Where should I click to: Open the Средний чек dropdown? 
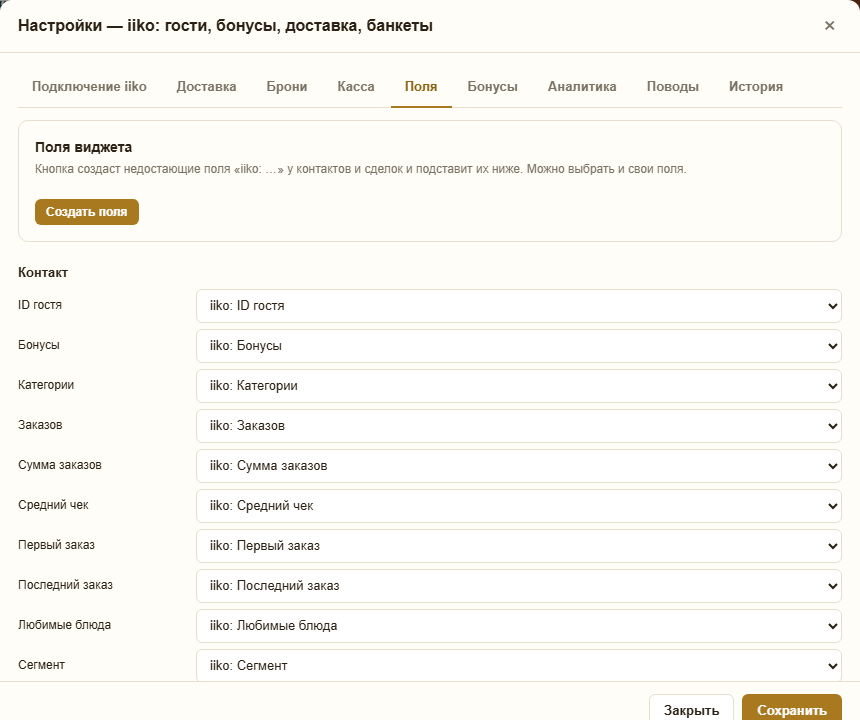click(x=518, y=506)
